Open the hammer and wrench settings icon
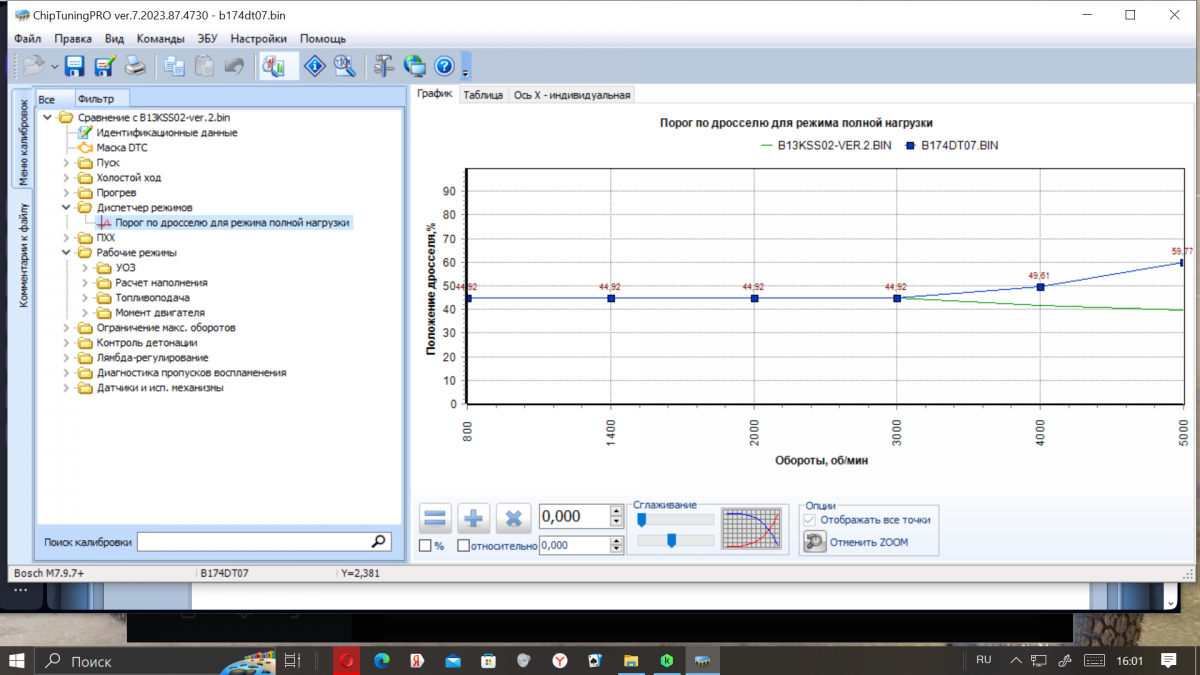This screenshot has height=675, width=1200. tap(384, 67)
